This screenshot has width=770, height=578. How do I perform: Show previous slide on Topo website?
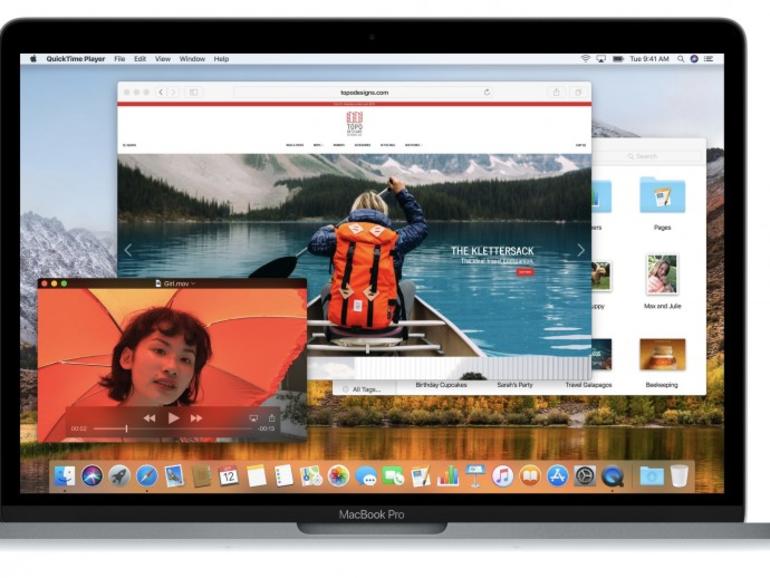[128, 250]
